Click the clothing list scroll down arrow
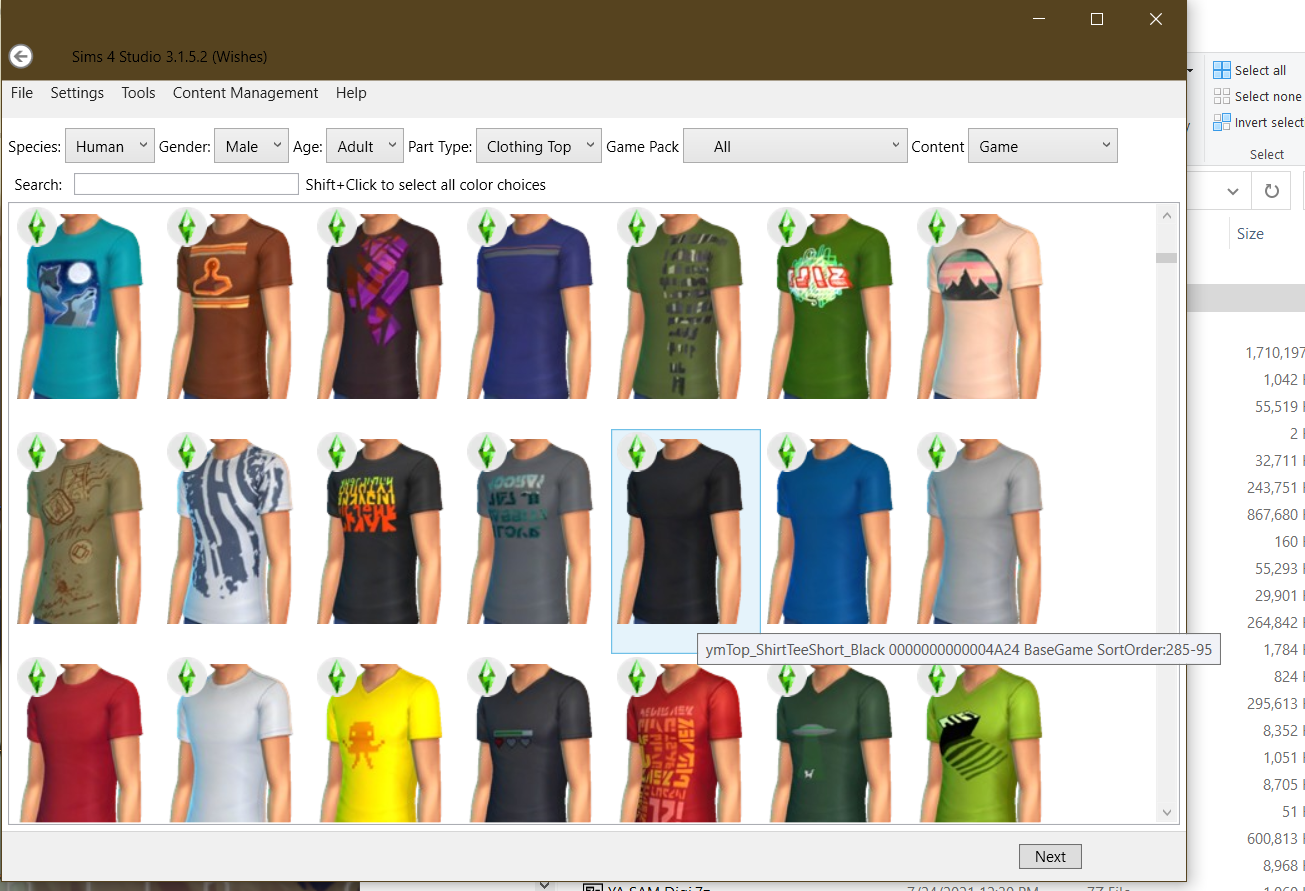1305x891 pixels. pyautogui.click(x=1167, y=813)
